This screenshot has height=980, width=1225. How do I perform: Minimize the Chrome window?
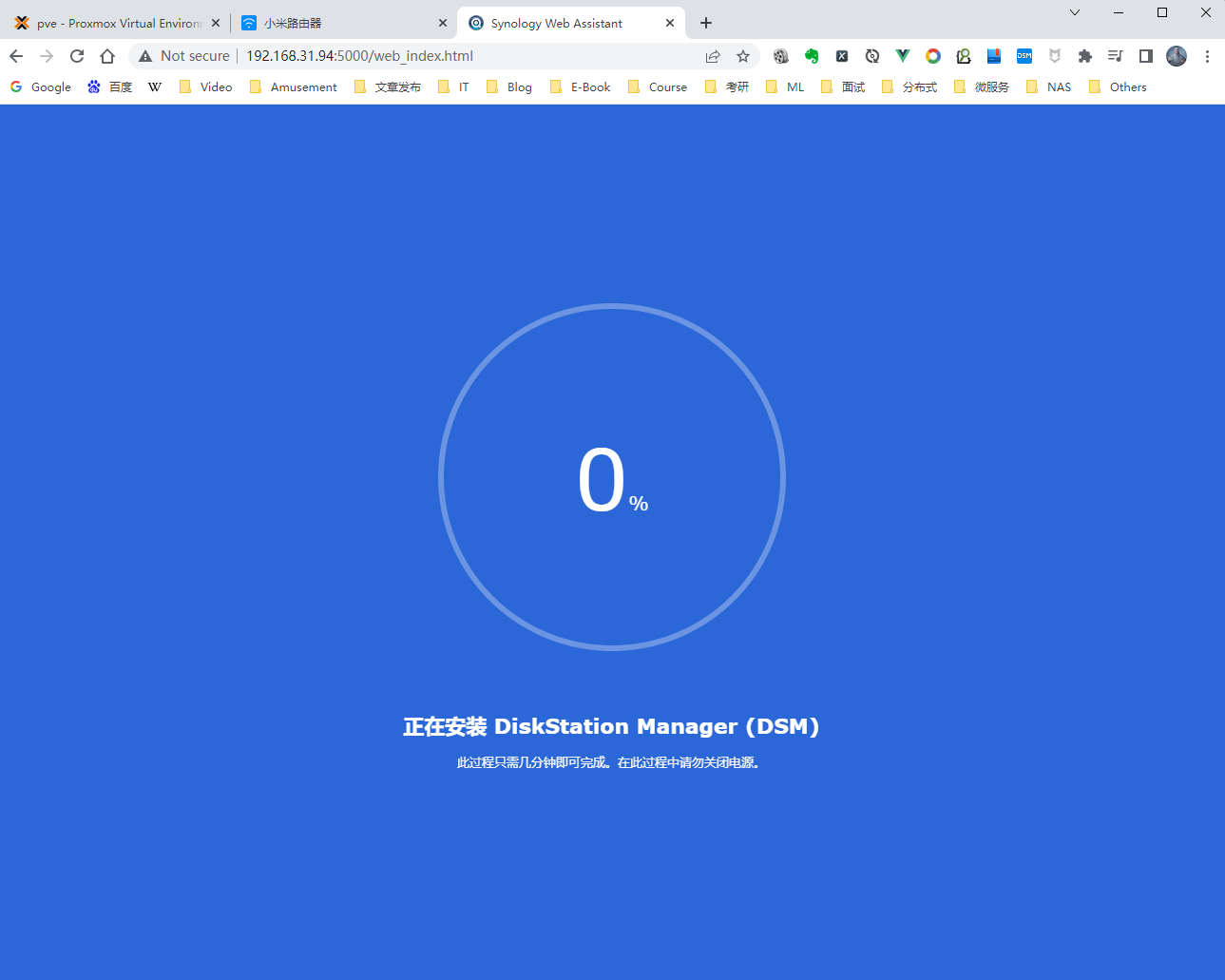click(1119, 12)
